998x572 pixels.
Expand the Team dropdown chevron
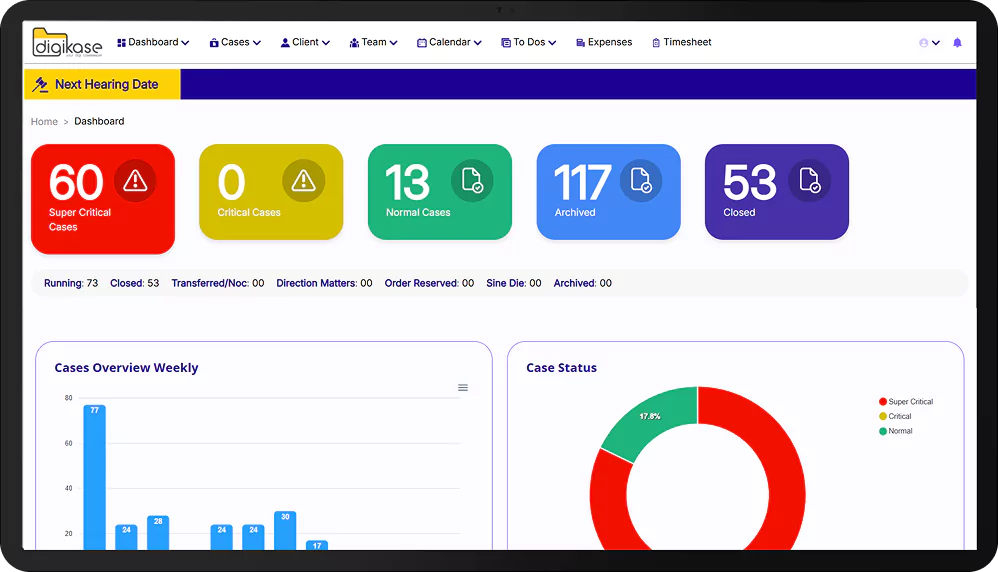[393, 43]
